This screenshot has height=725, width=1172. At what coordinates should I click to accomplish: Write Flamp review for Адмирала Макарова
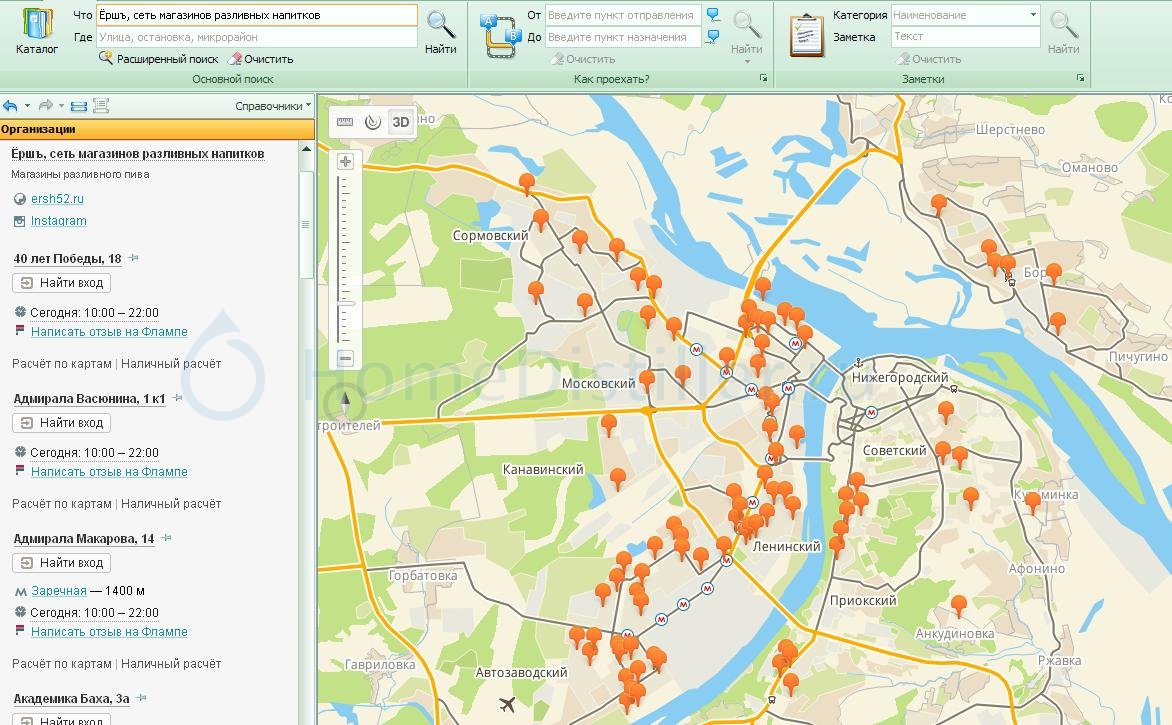tap(109, 632)
